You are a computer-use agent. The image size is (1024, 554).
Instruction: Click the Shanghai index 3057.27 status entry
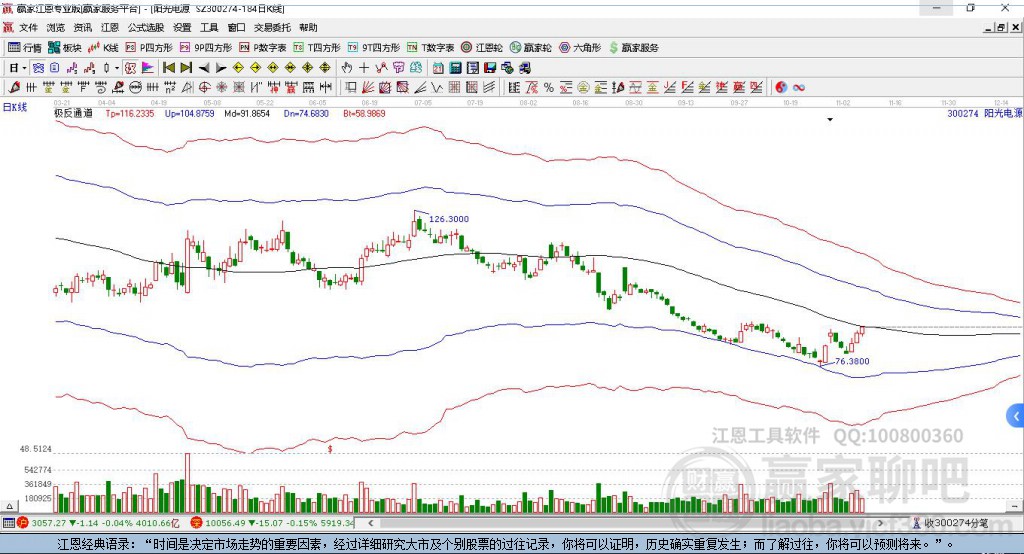[x=98, y=523]
